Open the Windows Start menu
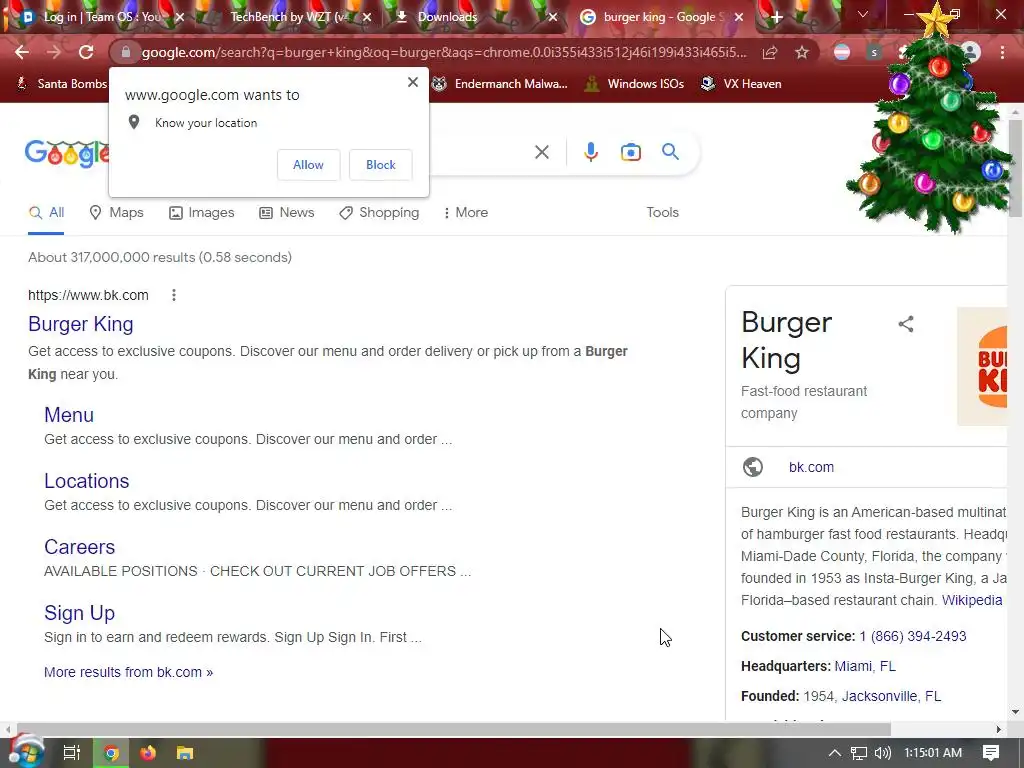1024x768 pixels. [25, 753]
